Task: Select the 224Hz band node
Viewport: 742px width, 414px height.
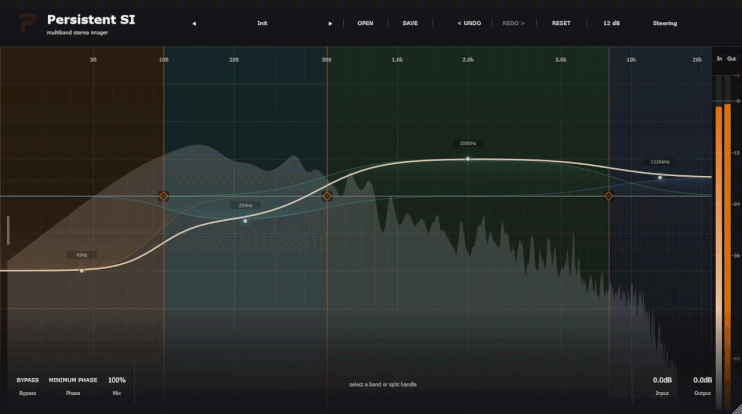Action: point(245,221)
